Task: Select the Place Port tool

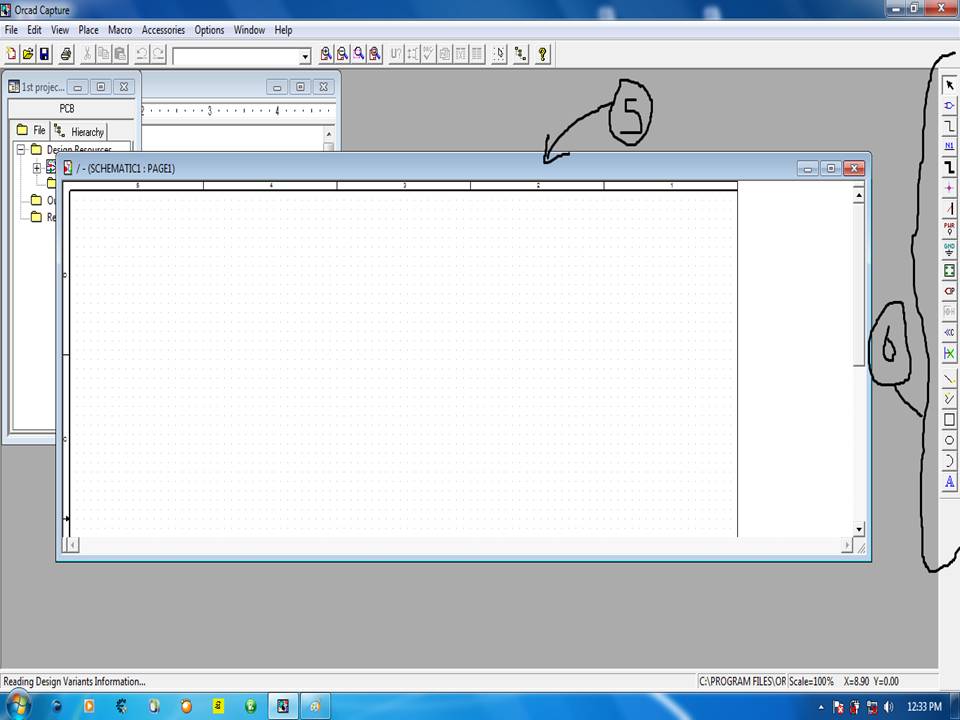Action: (949, 291)
